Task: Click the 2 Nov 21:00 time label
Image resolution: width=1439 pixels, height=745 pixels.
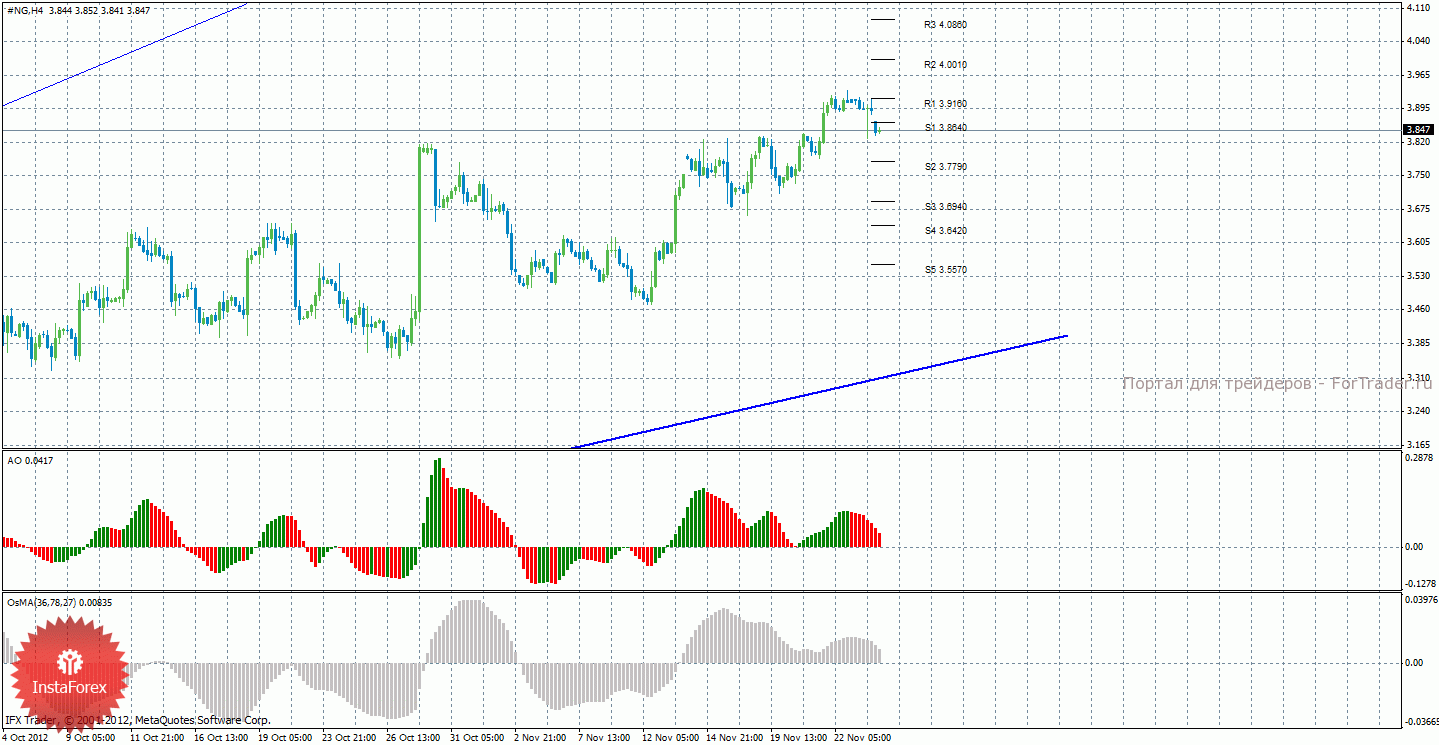Action: [x=541, y=738]
